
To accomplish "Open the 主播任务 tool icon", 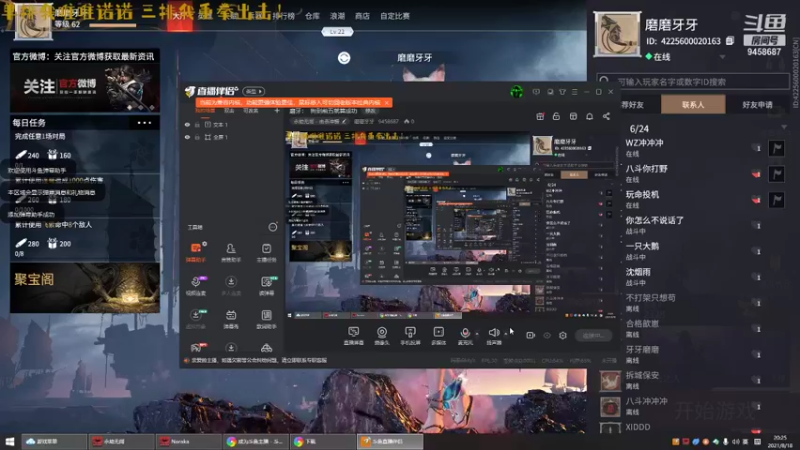I will coord(266,252).
